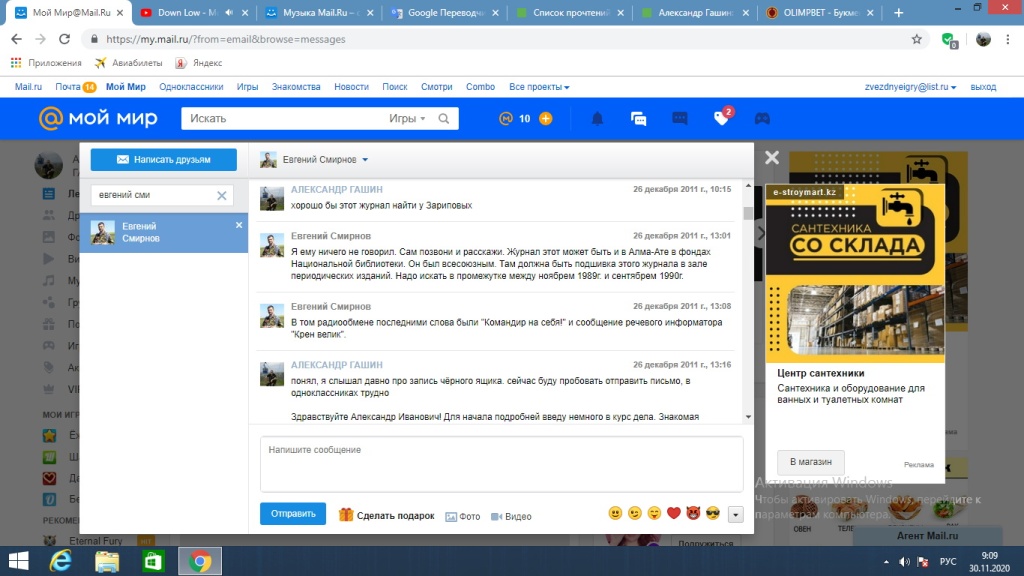Image resolution: width=1024 pixels, height=576 pixels.
Task: Attach a video to the message
Action: tap(511, 517)
